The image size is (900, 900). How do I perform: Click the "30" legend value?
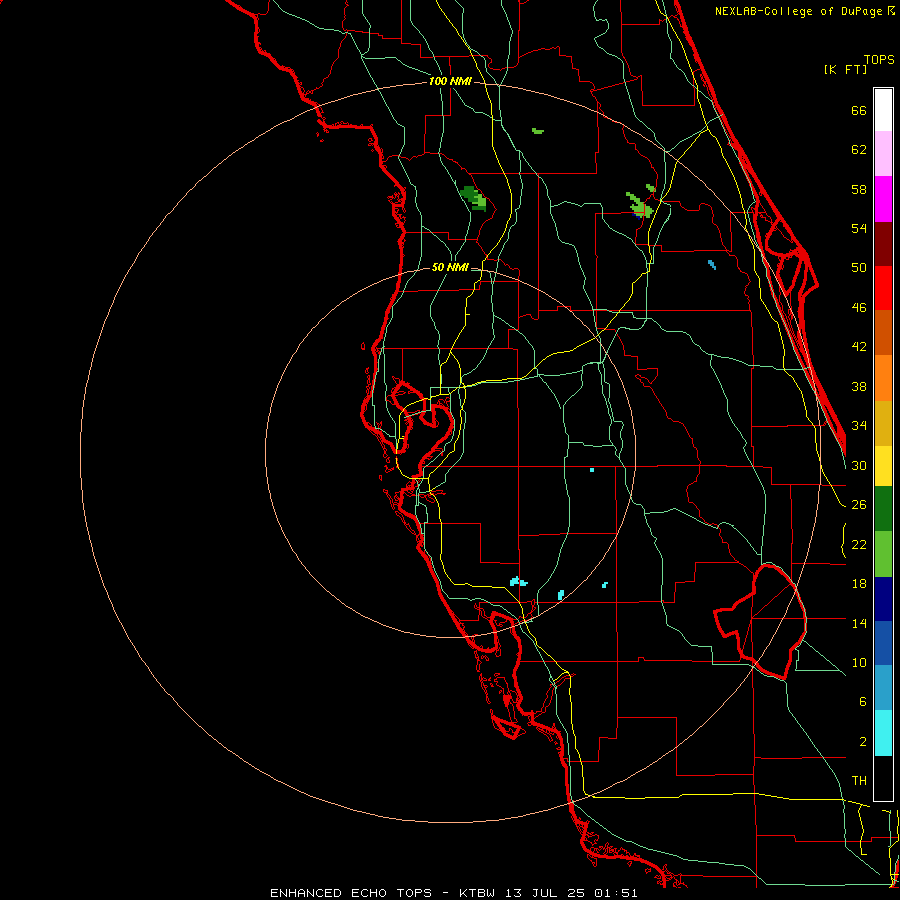point(859,465)
